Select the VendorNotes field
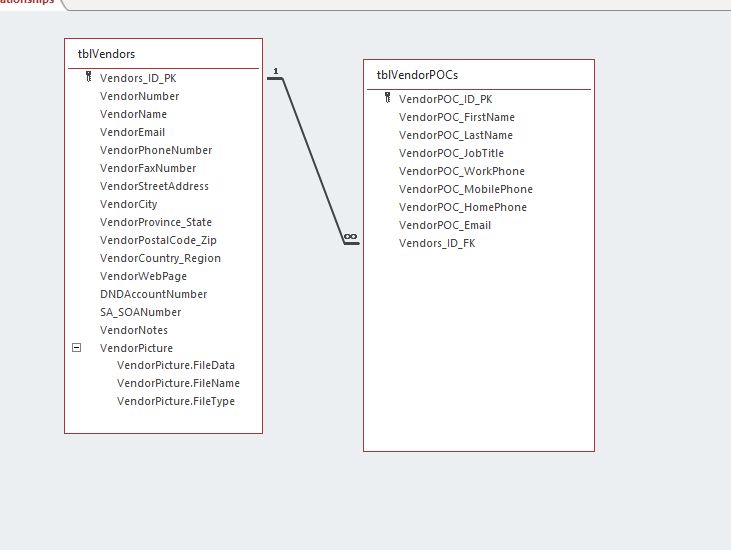The image size is (731, 550). coord(134,330)
